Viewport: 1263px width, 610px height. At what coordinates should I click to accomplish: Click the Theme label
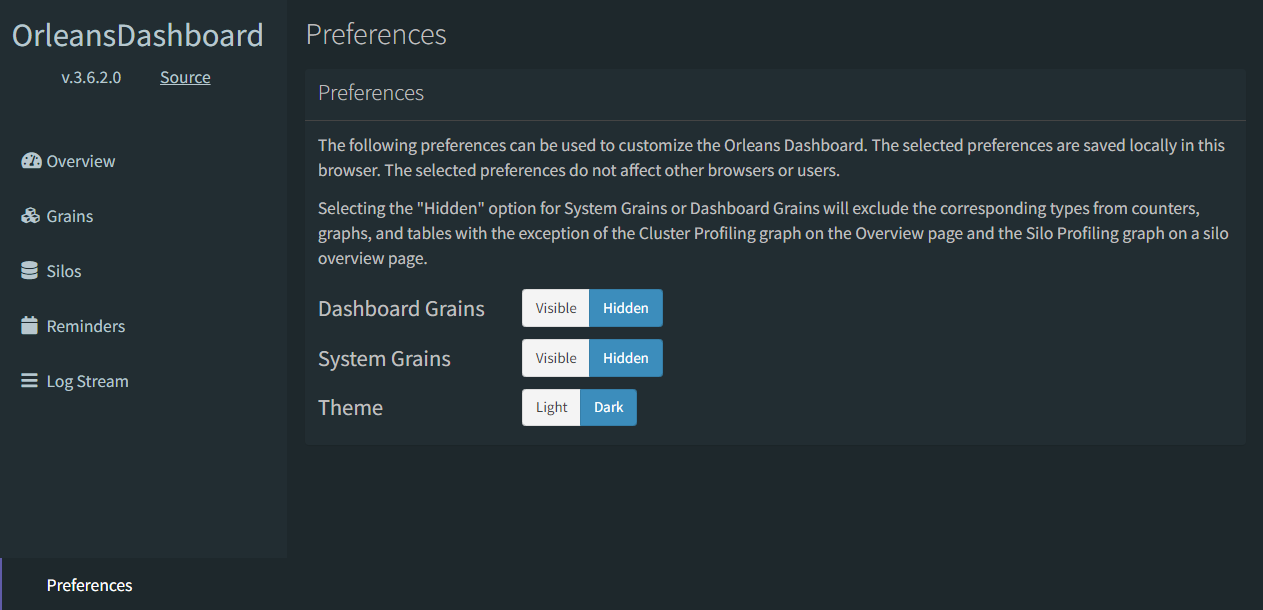coord(350,408)
